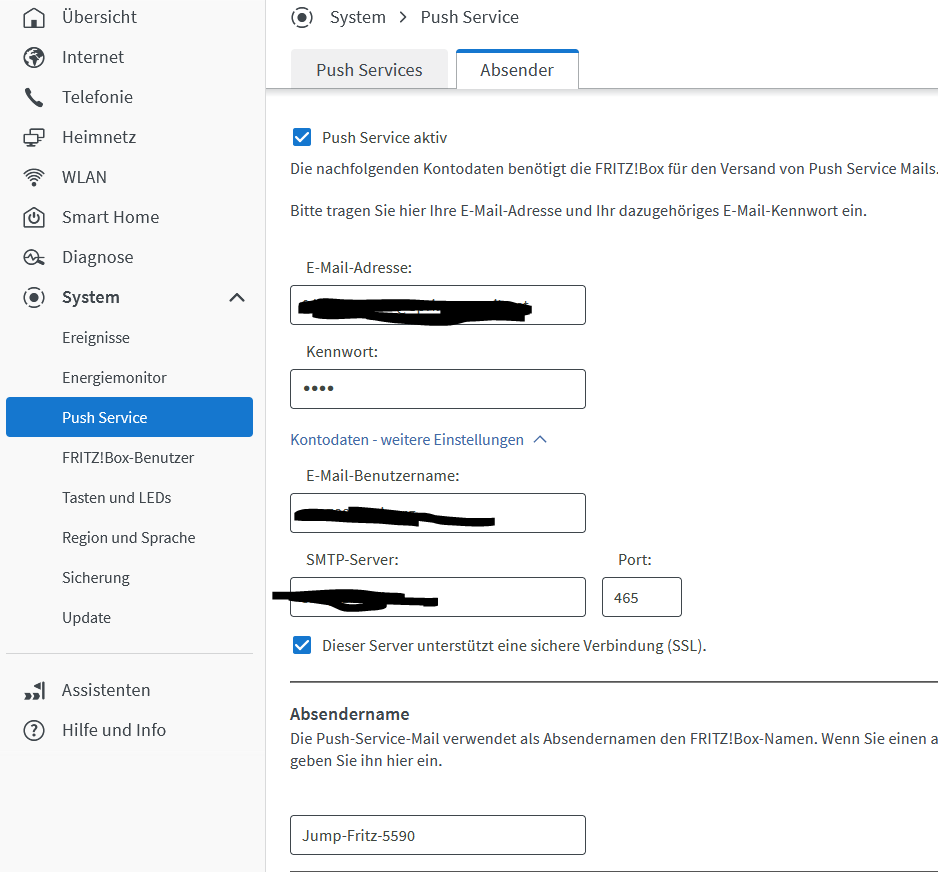This screenshot has width=938, height=872.
Task: Click the Diagnose pulse icon
Action: point(34,258)
